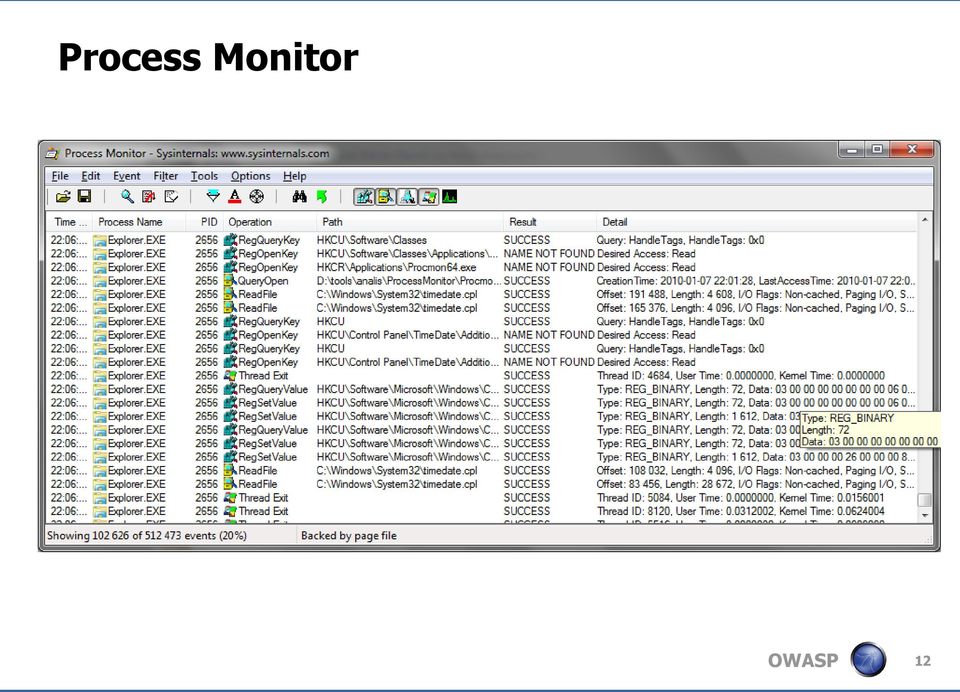Click the RegQueryKey icon in HKCU\Software\Classes row
Viewport: 960px width, 692px height.
[230, 240]
